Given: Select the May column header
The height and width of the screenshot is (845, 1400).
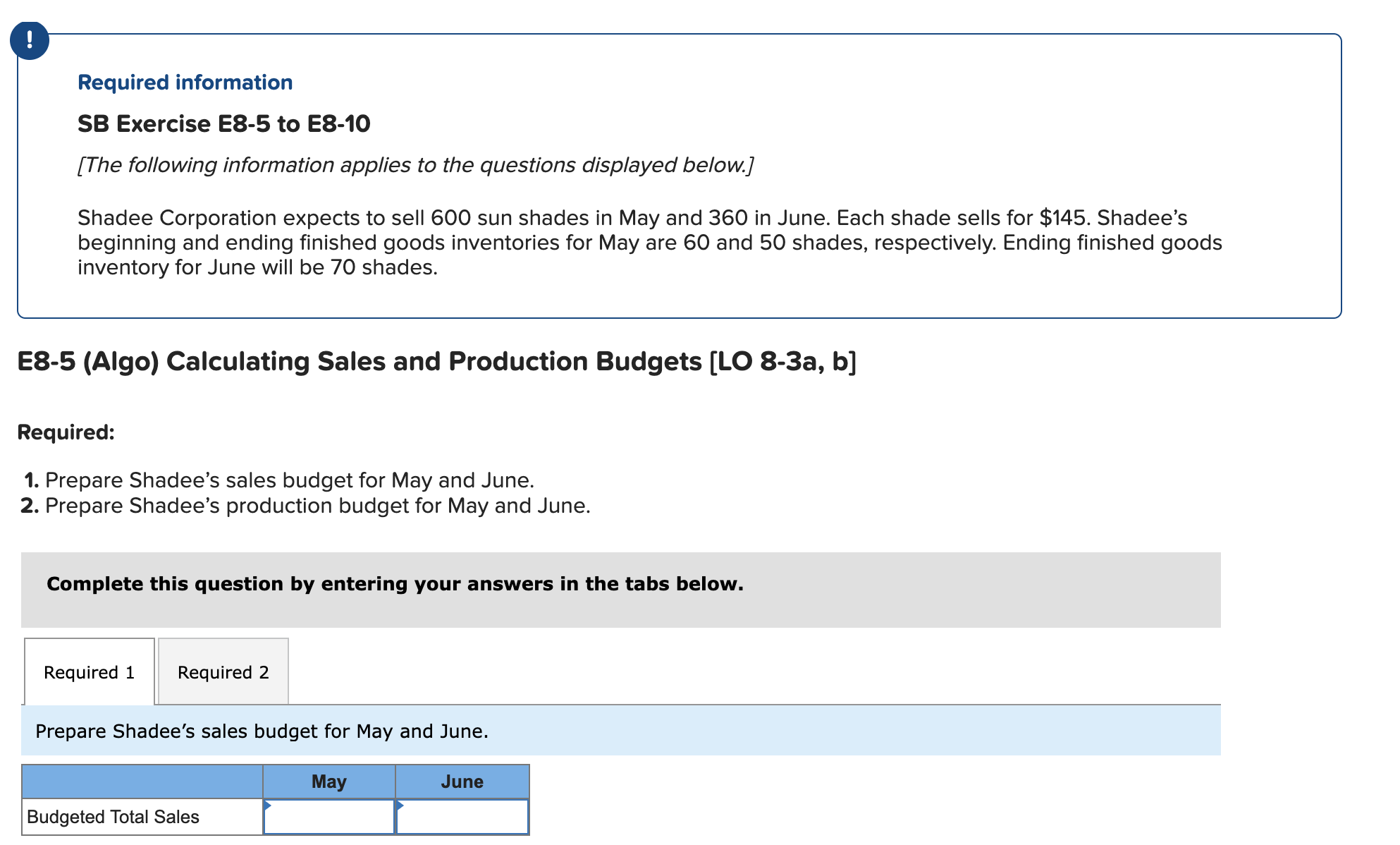Looking at the screenshot, I should (x=328, y=781).
